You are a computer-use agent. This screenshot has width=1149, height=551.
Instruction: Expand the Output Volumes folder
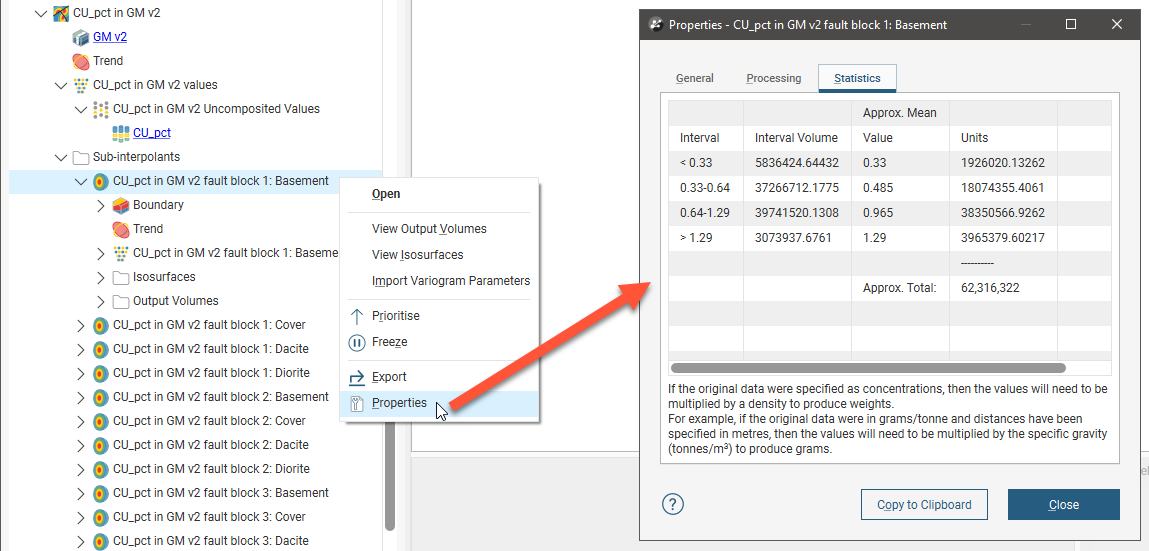coord(100,301)
